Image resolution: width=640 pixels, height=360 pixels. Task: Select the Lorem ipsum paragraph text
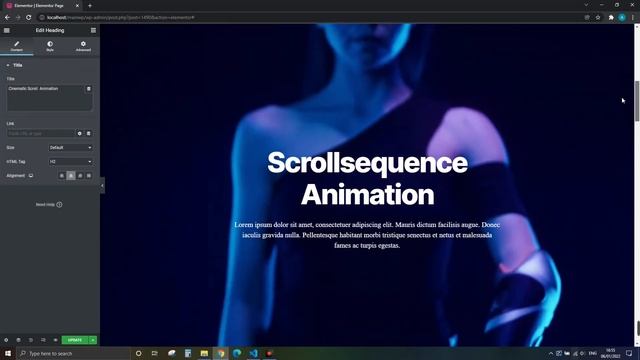point(367,235)
